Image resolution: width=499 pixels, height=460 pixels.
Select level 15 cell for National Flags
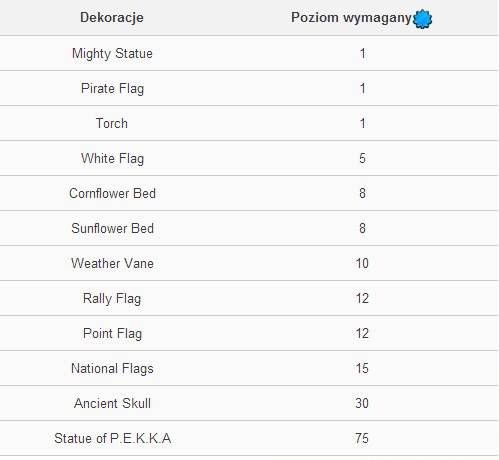coord(362,368)
